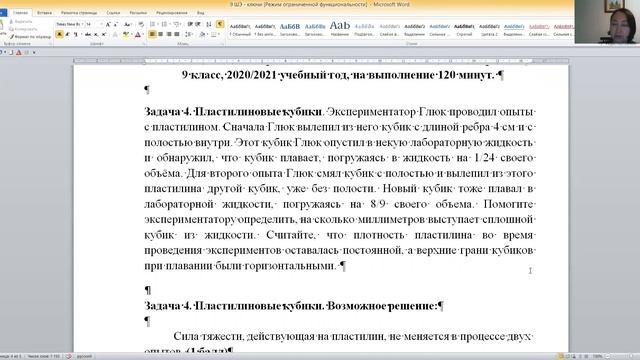This screenshot has width=640, height=360.
Task: Click the Cut (Вырезать) button
Action: tap(21, 21)
